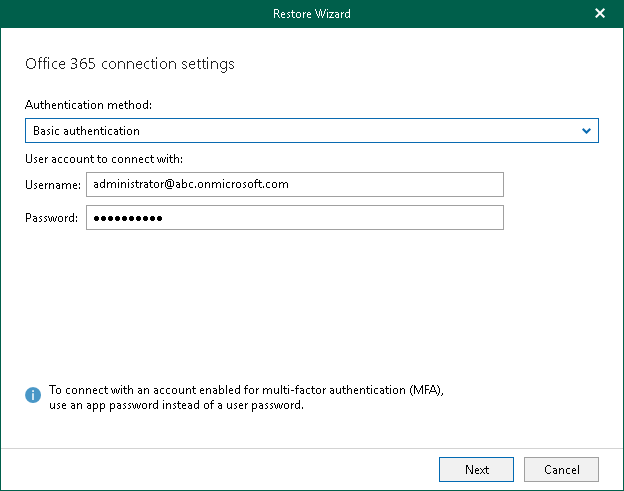Click the Password label
This screenshot has height=491, width=624.
pos(52,218)
